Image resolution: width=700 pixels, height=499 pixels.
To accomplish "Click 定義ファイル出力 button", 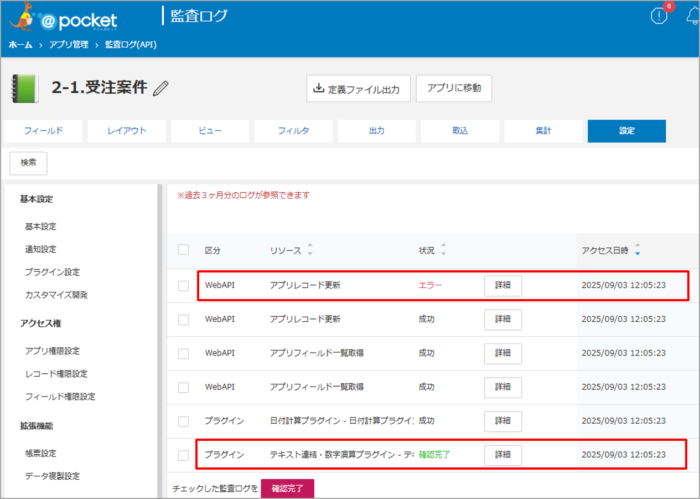I will click(x=357, y=89).
